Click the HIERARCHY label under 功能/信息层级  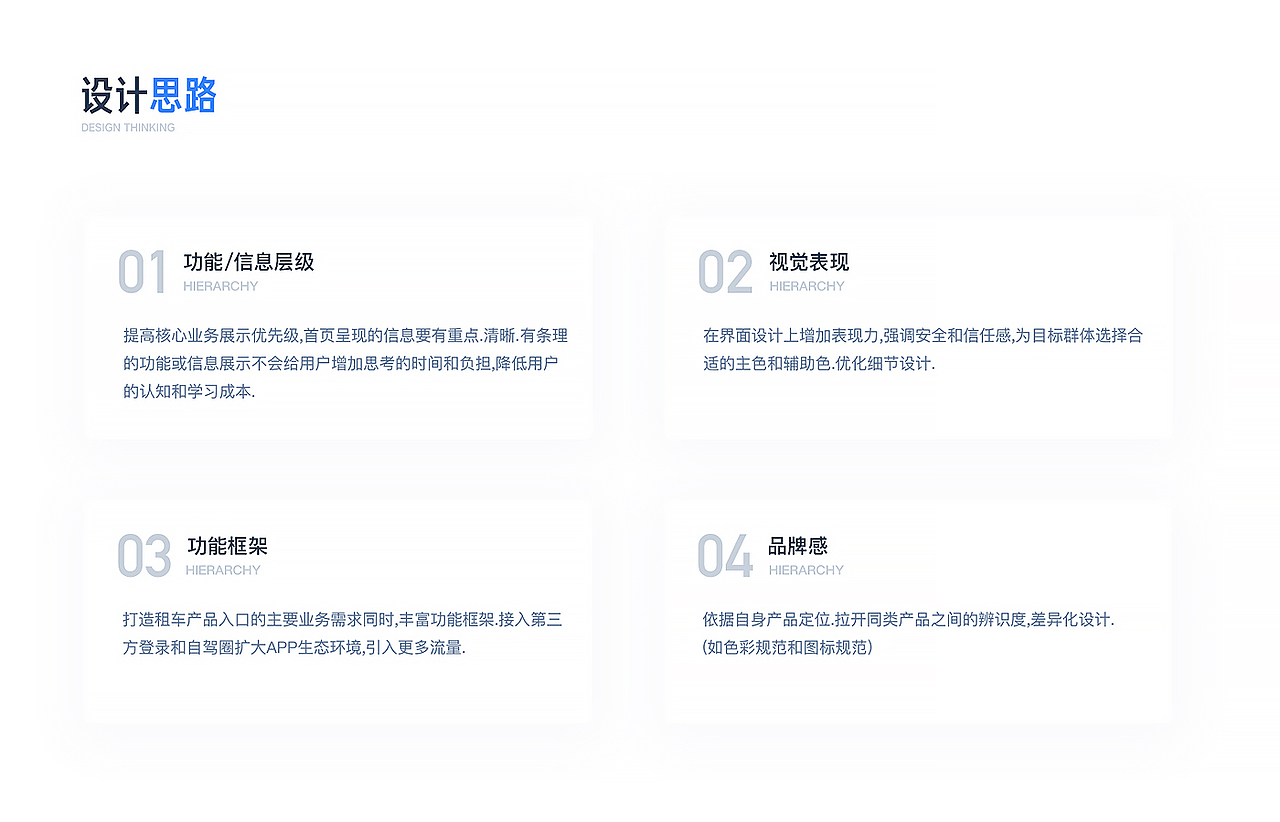tap(220, 286)
